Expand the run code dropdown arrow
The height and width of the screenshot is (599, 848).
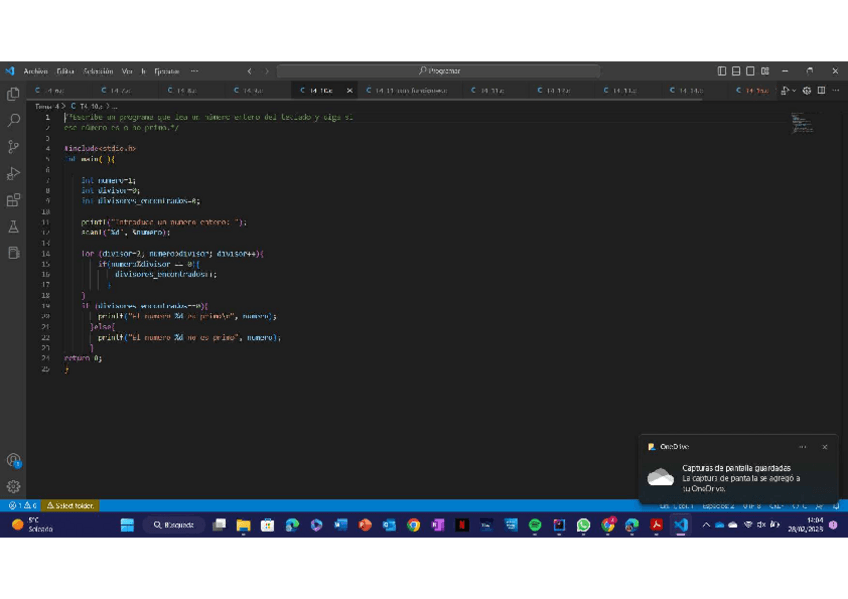pos(794,91)
